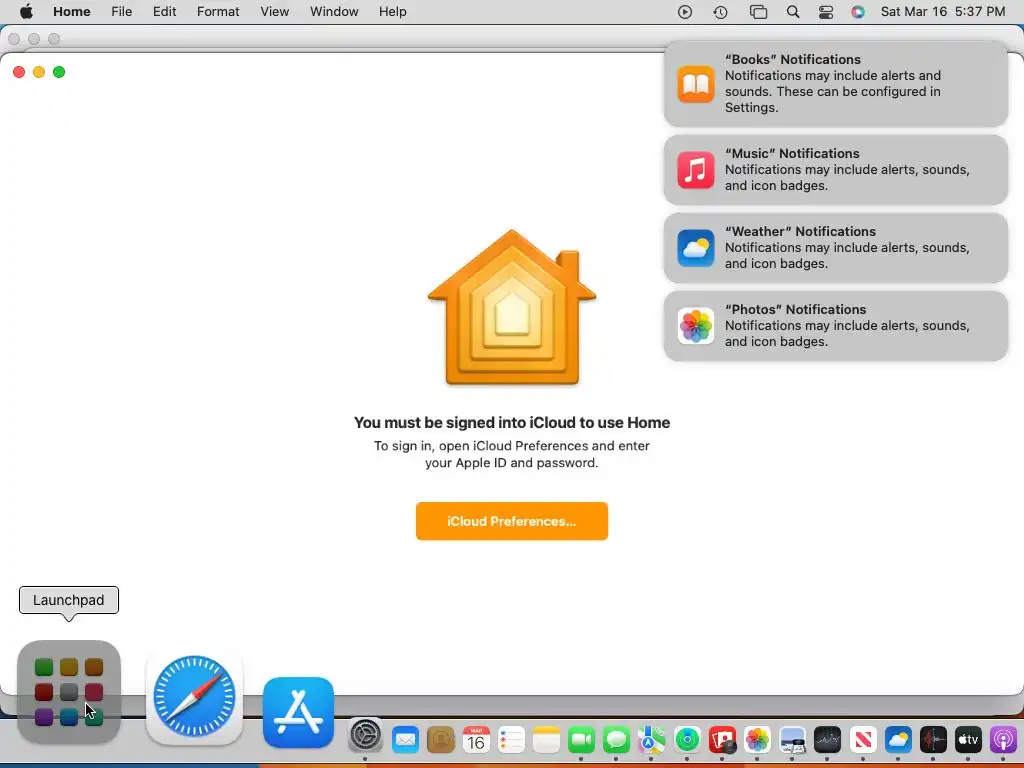
Task: Open the Help menu
Action: (392, 11)
